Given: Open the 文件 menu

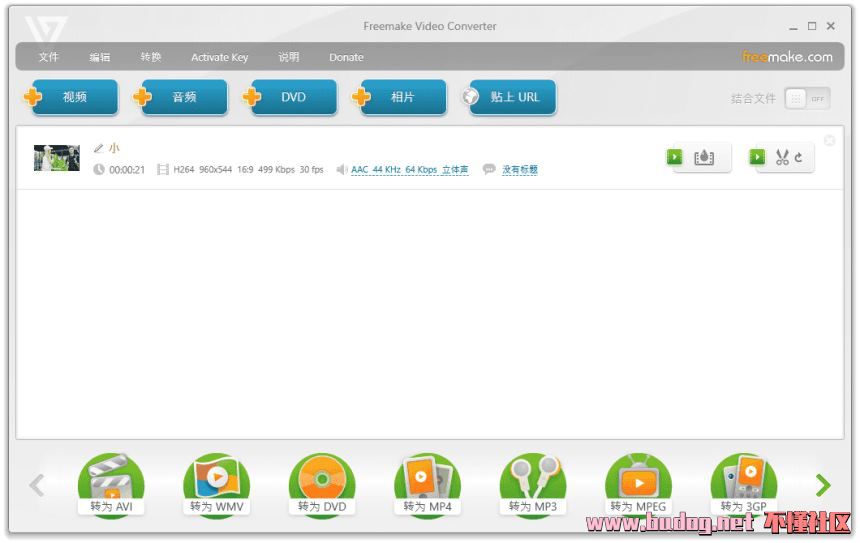Looking at the screenshot, I should 48,57.
